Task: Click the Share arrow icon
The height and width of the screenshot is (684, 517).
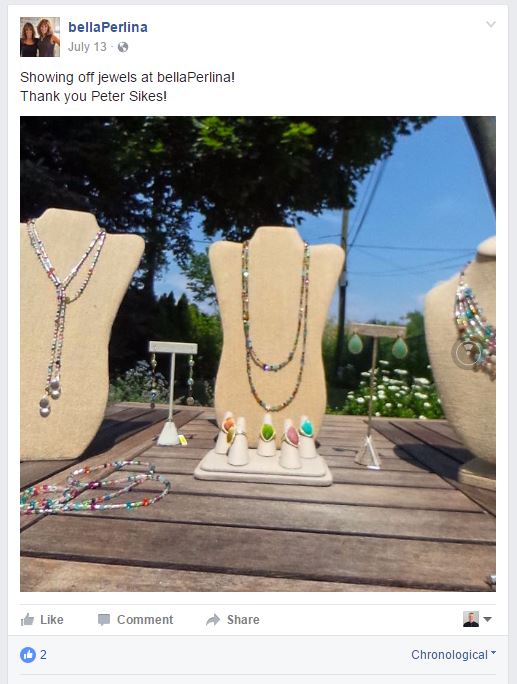Action: pyautogui.click(x=213, y=619)
